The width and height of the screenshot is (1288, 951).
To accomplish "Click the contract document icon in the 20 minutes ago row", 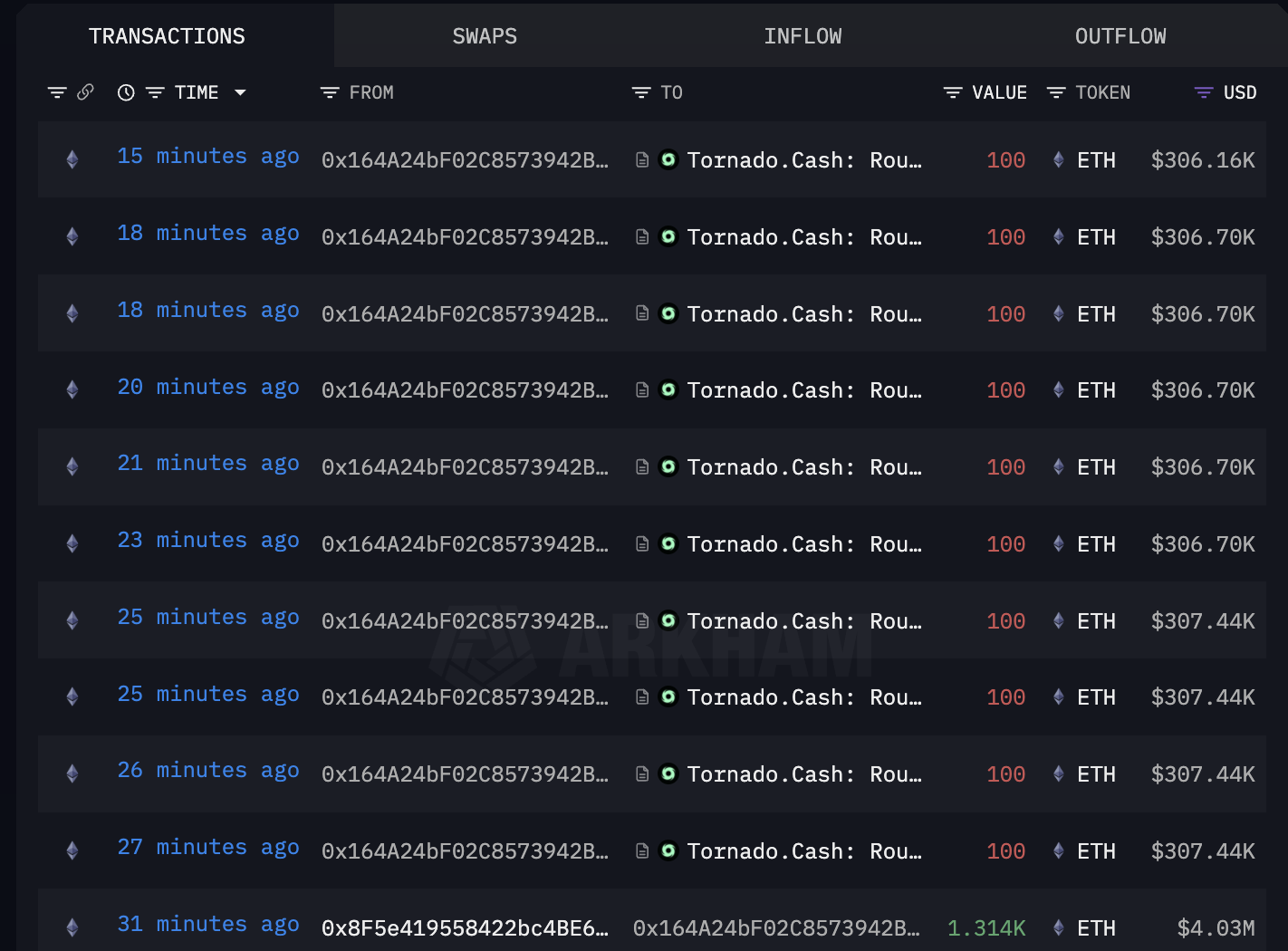I will [642, 390].
